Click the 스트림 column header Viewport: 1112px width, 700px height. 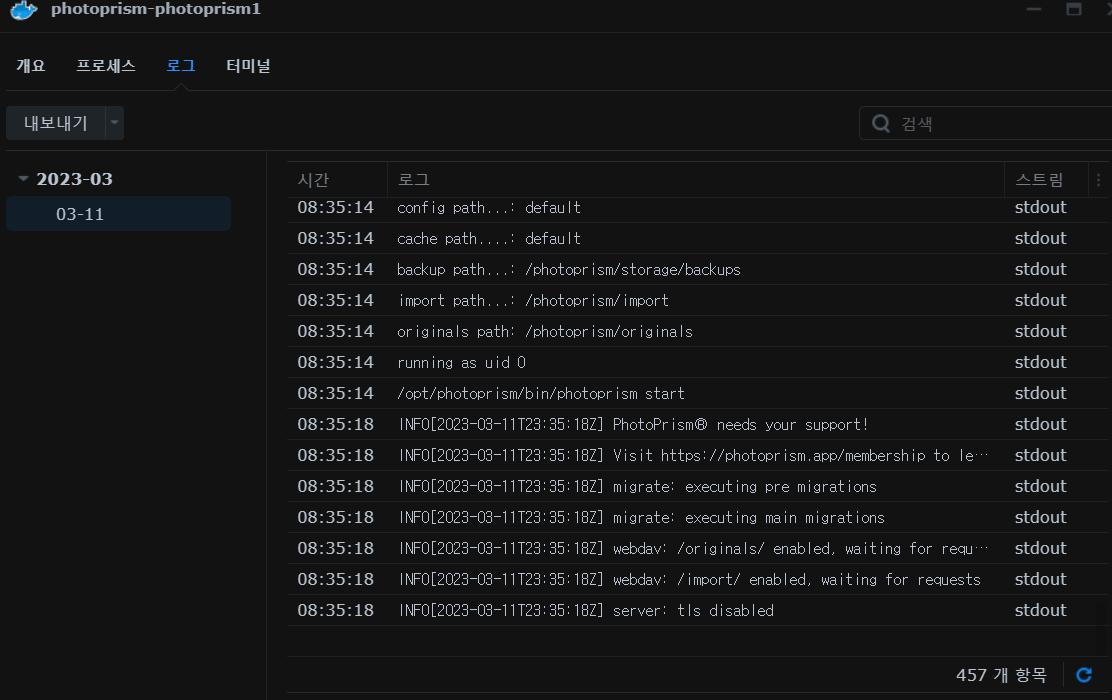1039,180
